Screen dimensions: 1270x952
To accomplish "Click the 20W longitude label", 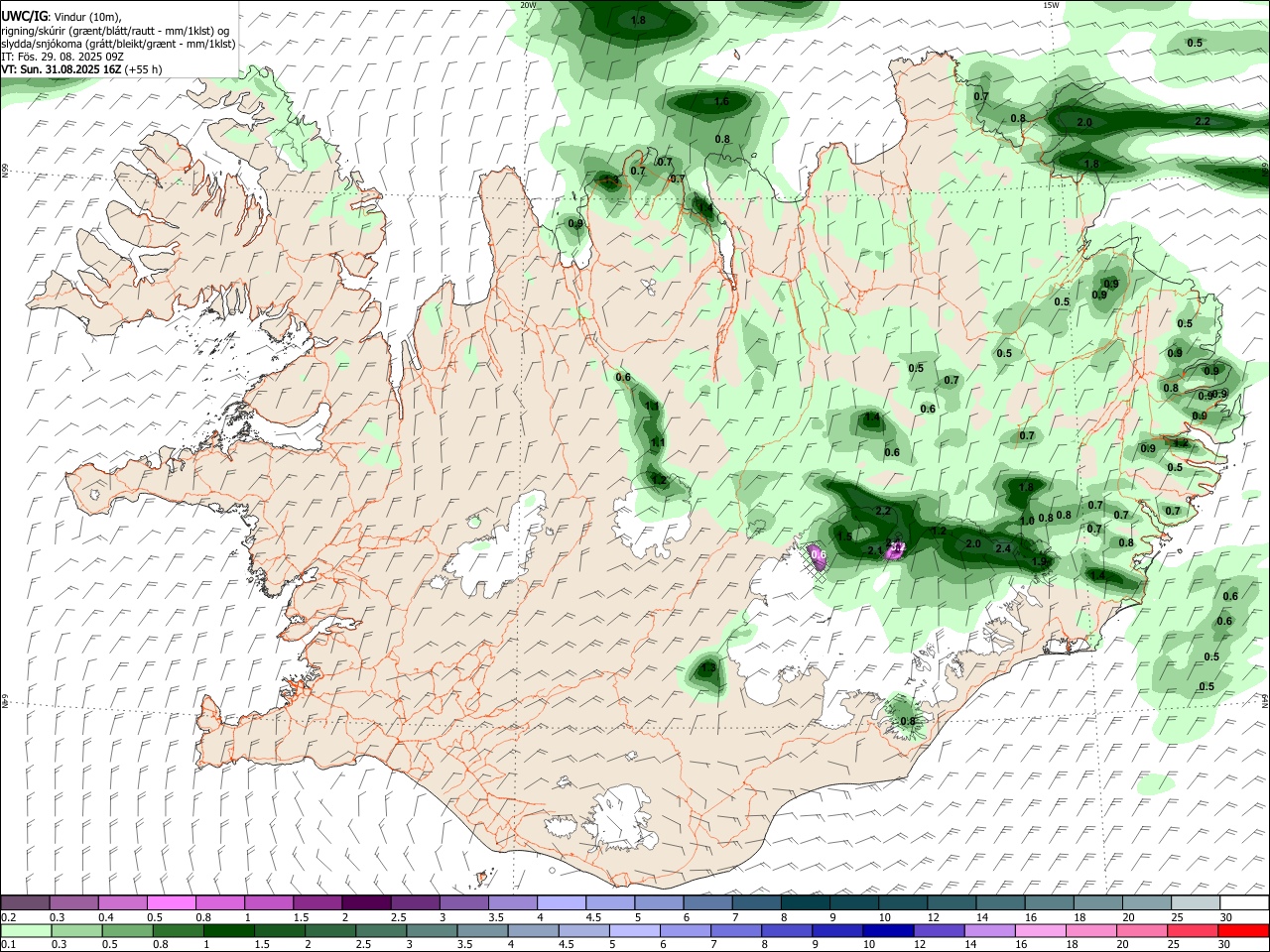I will point(528,5).
